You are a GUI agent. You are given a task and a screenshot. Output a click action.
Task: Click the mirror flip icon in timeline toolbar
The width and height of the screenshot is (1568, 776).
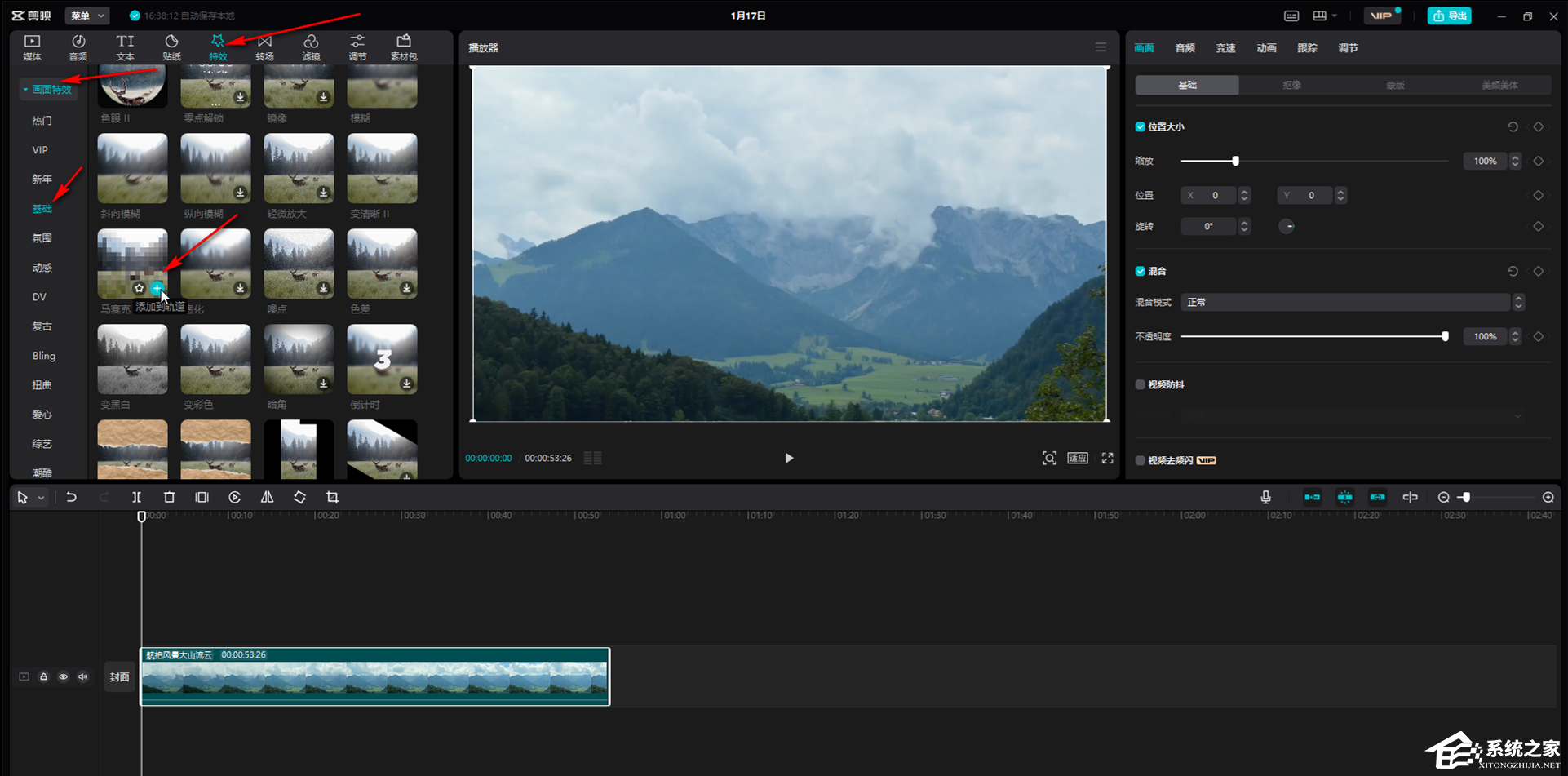coord(267,497)
